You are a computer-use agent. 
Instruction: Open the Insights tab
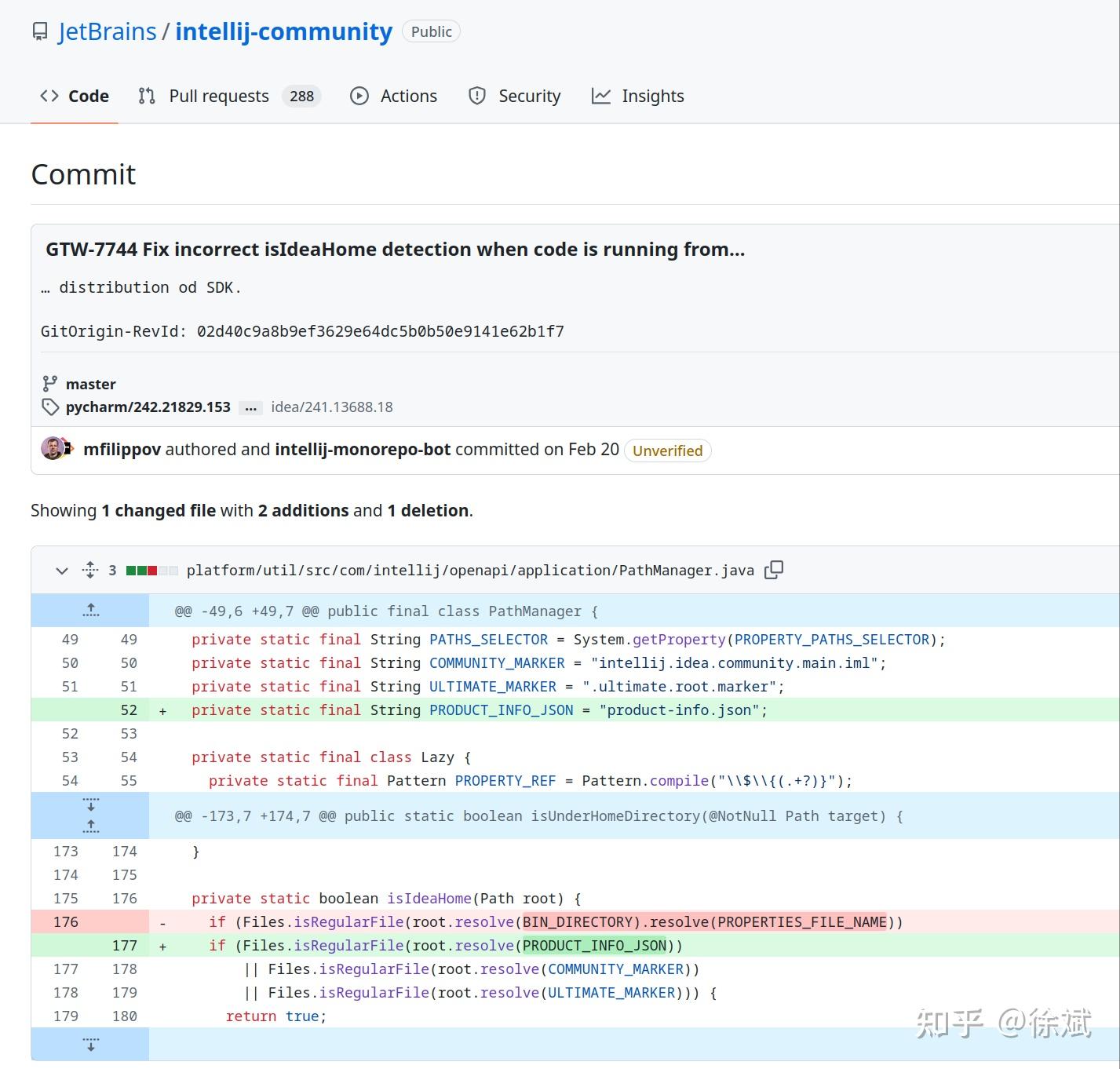(652, 96)
